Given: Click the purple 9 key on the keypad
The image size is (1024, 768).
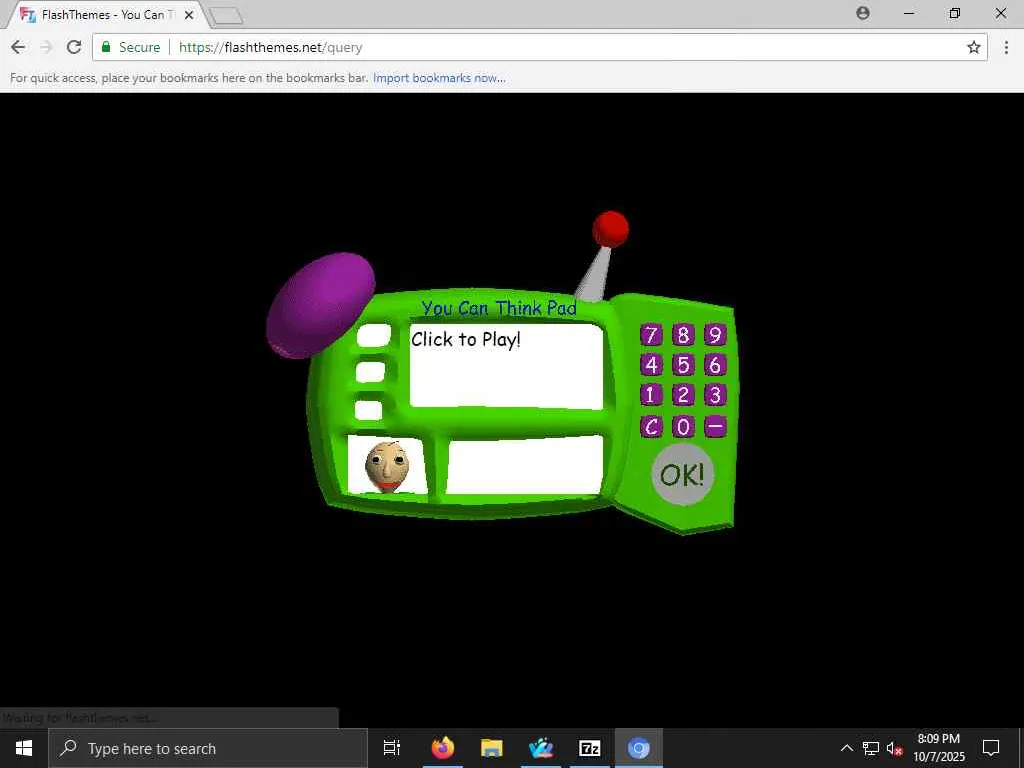Looking at the screenshot, I should 715,335.
